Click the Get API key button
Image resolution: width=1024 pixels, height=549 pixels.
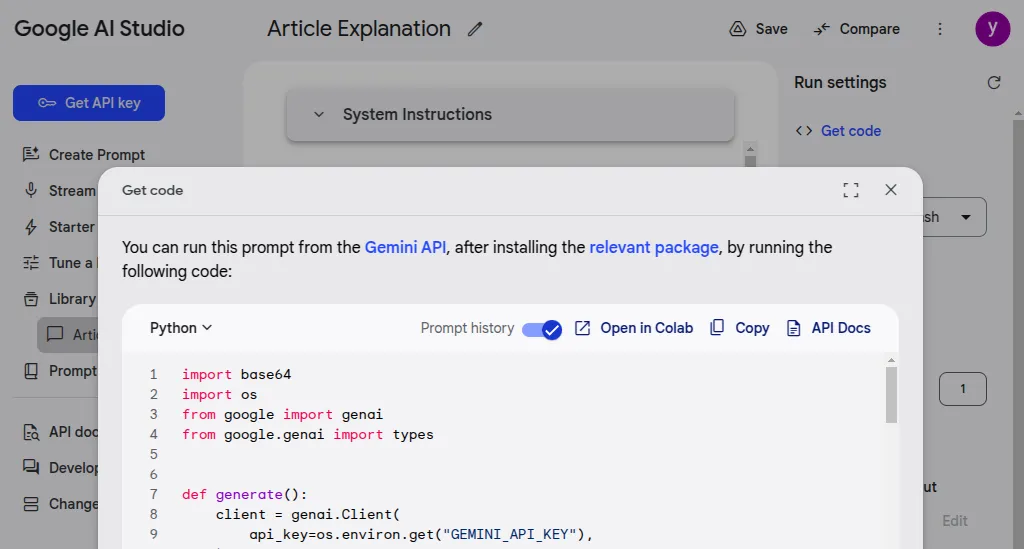tap(89, 102)
